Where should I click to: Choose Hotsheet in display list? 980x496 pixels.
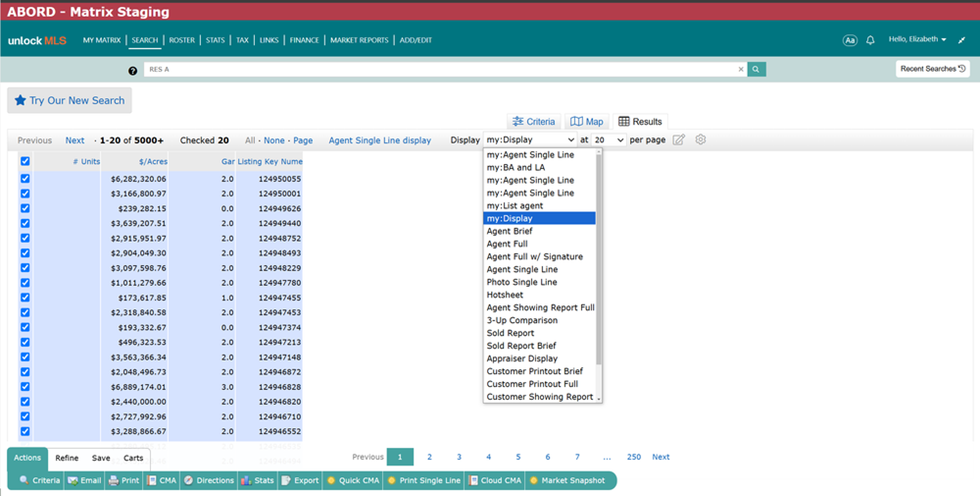[x=539, y=295]
